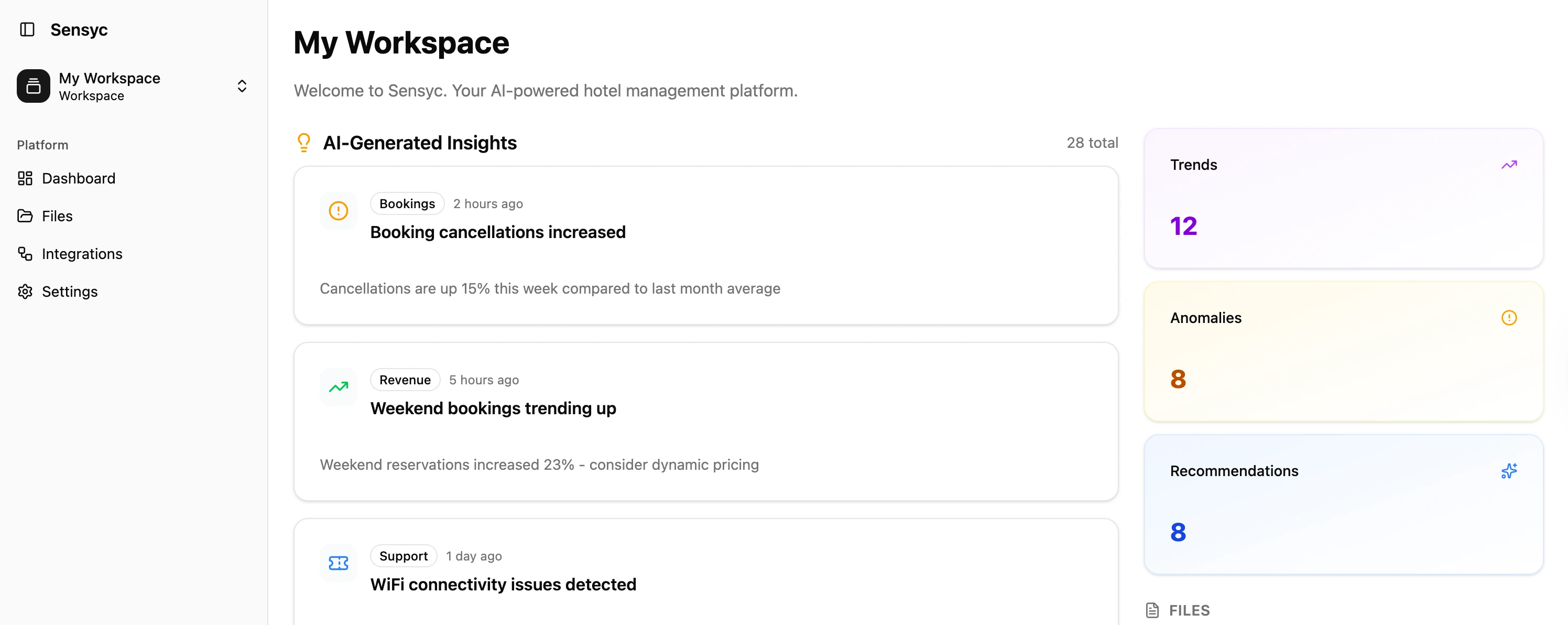Viewport: 1568px width, 625px height.
Task: Click the trending arrow icon in Trends card
Action: [x=1509, y=164]
